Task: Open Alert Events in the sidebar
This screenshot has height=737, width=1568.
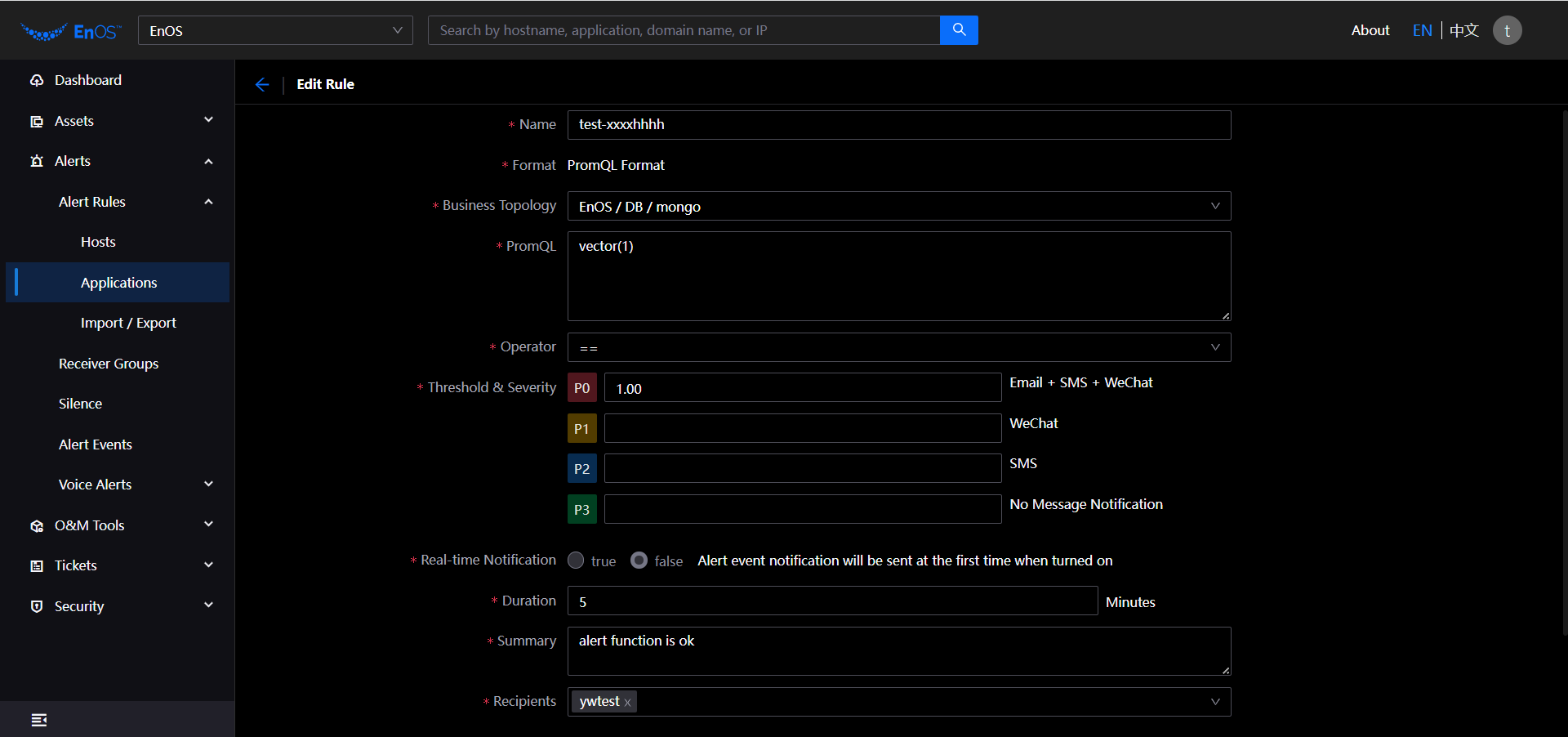Action: click(96, 444)
